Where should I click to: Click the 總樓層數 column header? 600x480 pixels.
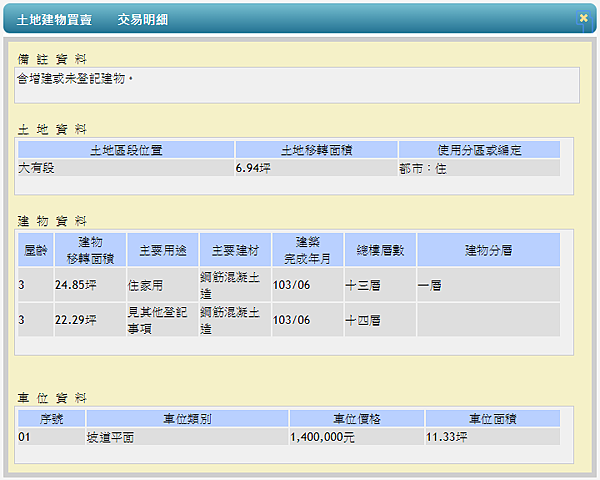(x=380, y=250)
